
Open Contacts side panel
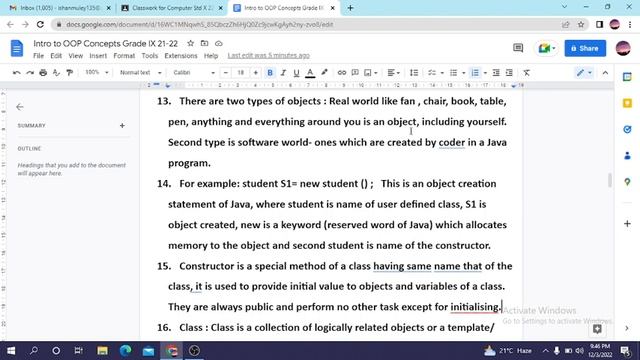[627, 156]
